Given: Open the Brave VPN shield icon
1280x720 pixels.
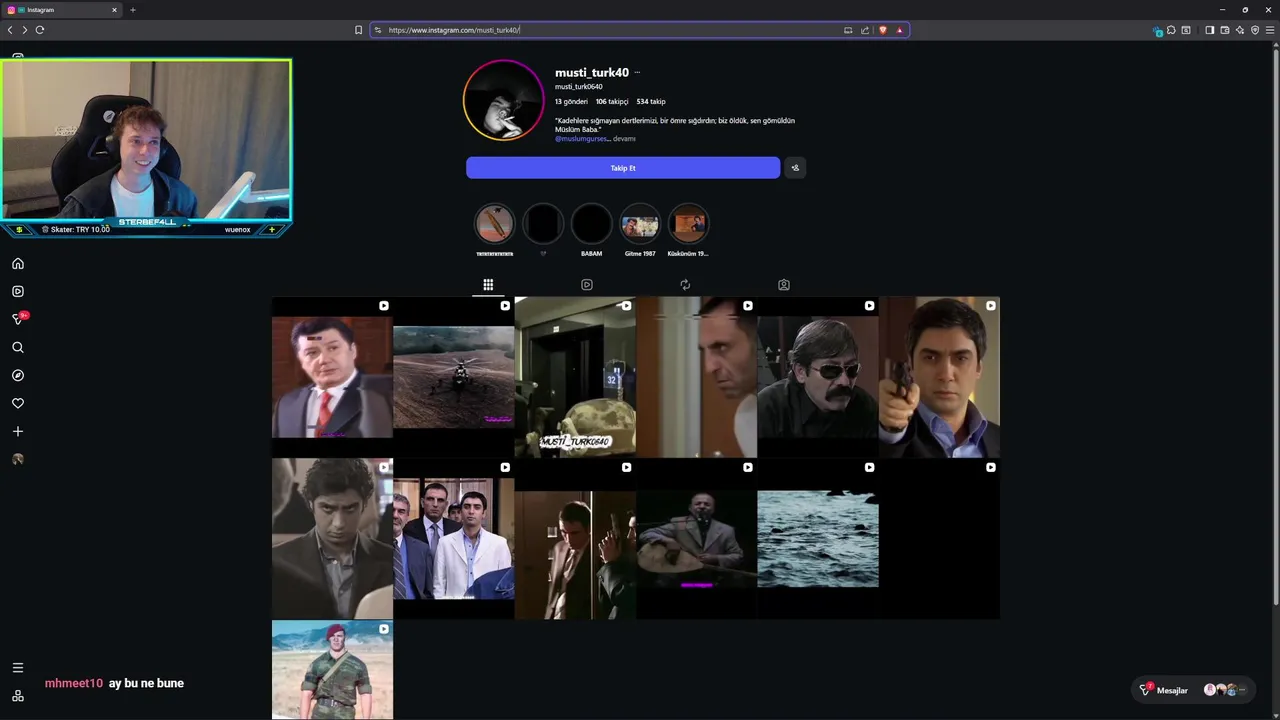Looking at the screenshot, I should 1255,30.
